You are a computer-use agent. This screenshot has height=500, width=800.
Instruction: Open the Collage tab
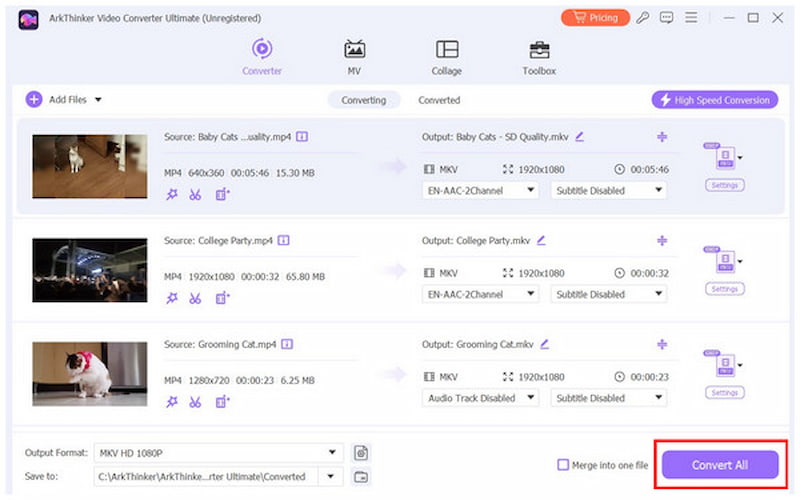point(447,57)
